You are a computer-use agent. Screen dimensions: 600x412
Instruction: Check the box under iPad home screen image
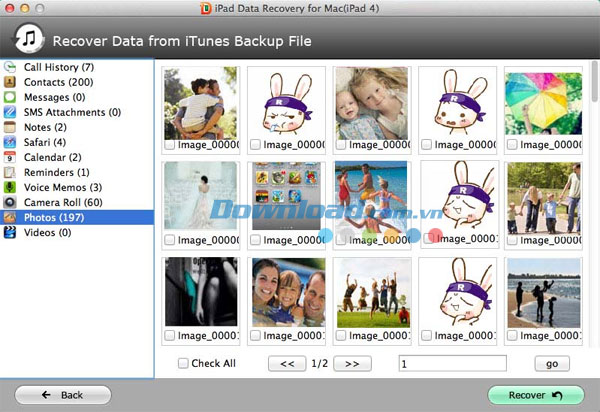[255, 240]
